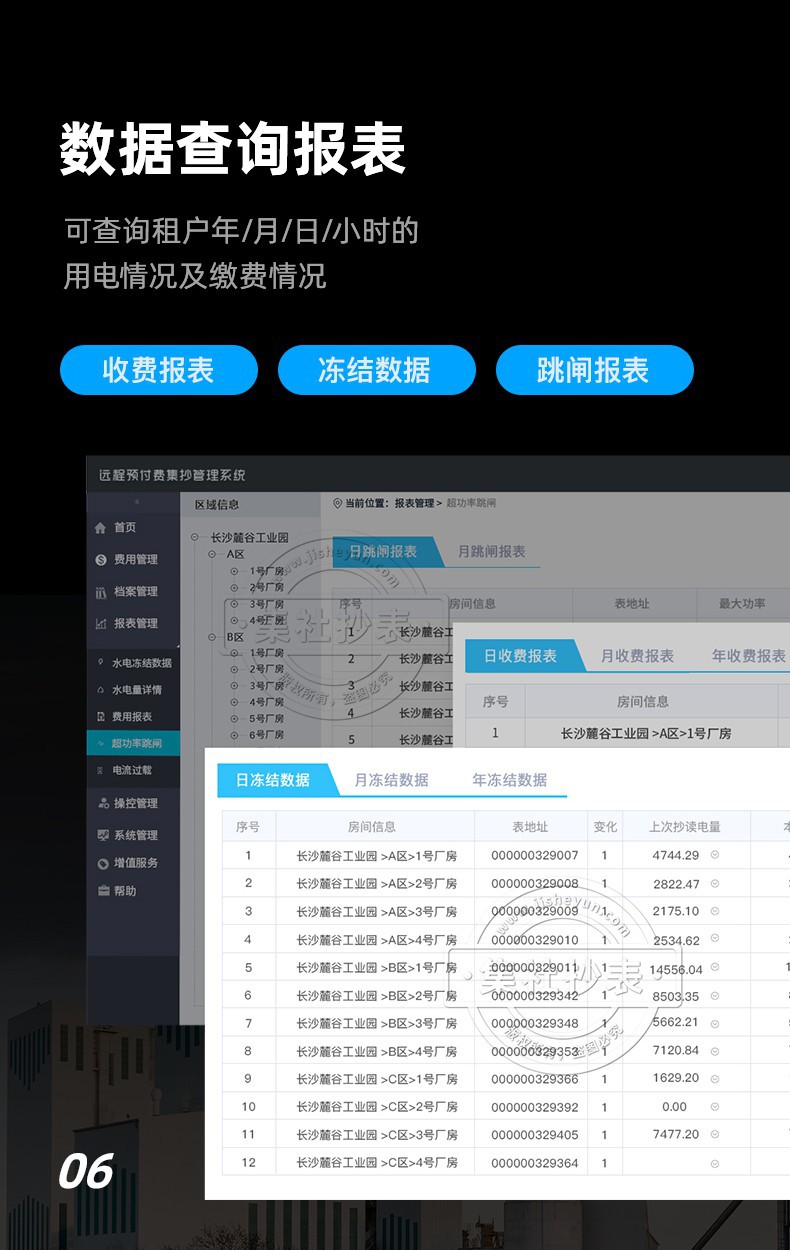Collapse the 长沙麓谷工业园 tree root
Screen dimensions: 790x1250
point(194,537)
